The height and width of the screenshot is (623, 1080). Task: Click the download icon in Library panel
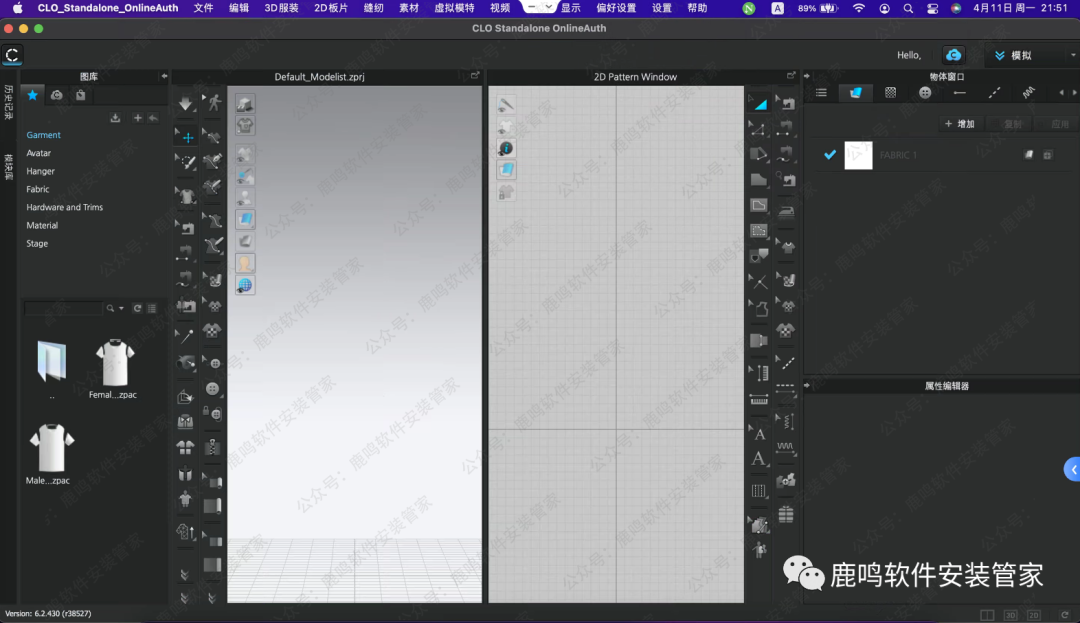115,118
